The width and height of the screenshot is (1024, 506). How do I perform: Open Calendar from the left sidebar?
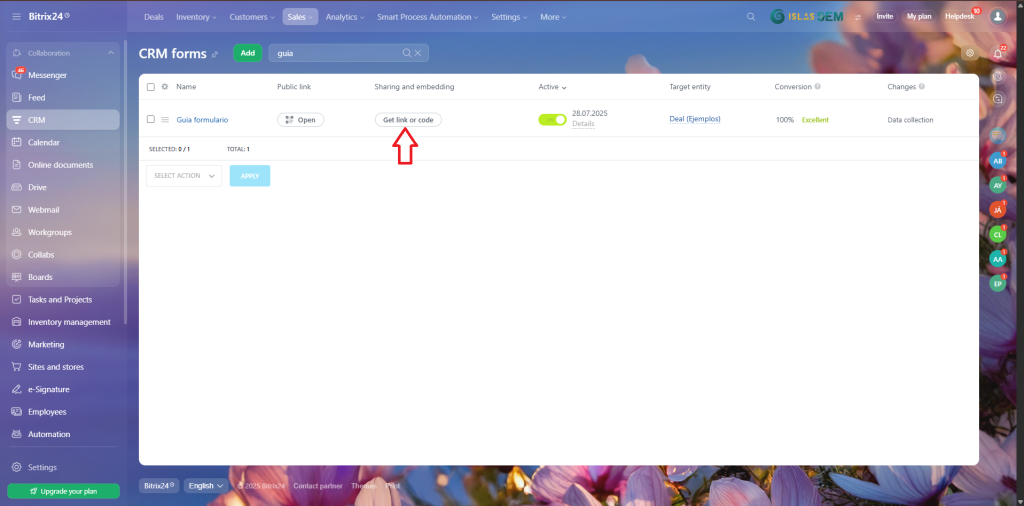(x=44, y=142)
